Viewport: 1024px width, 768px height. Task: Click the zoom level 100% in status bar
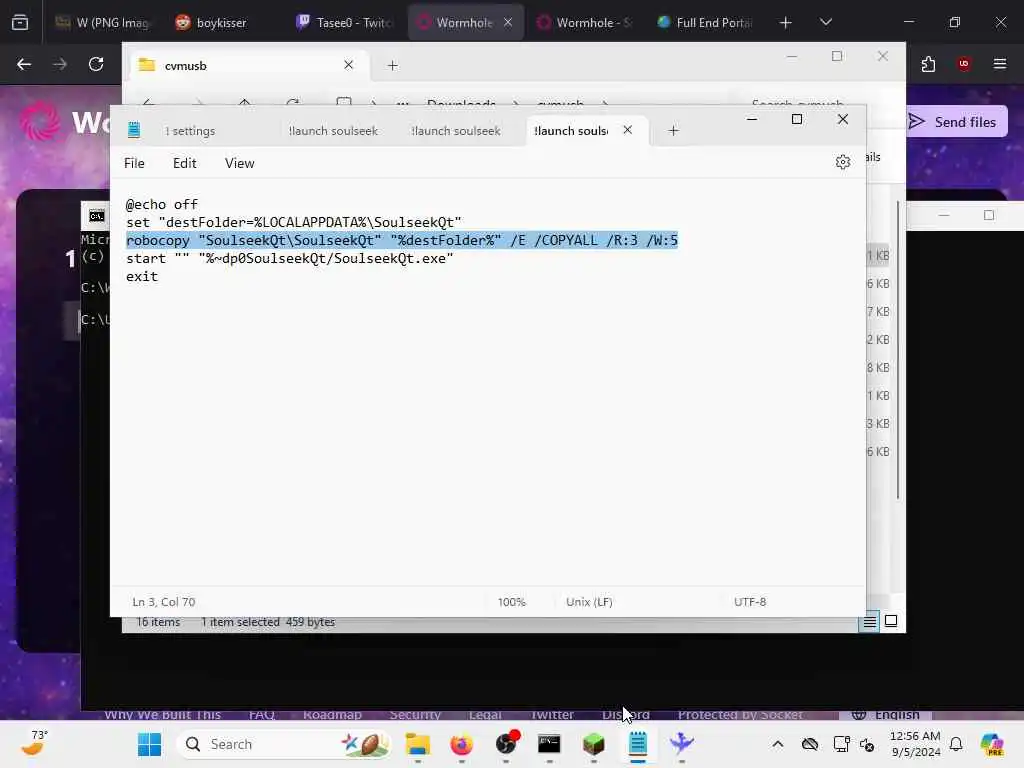click(x=511, y=602)
